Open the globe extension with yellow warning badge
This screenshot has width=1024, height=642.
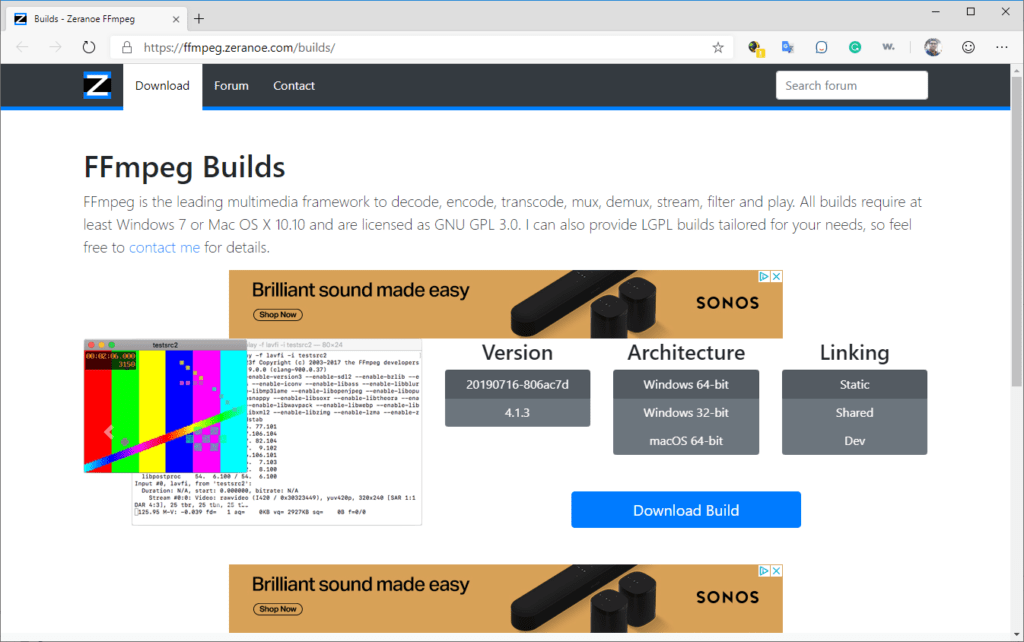756,48
